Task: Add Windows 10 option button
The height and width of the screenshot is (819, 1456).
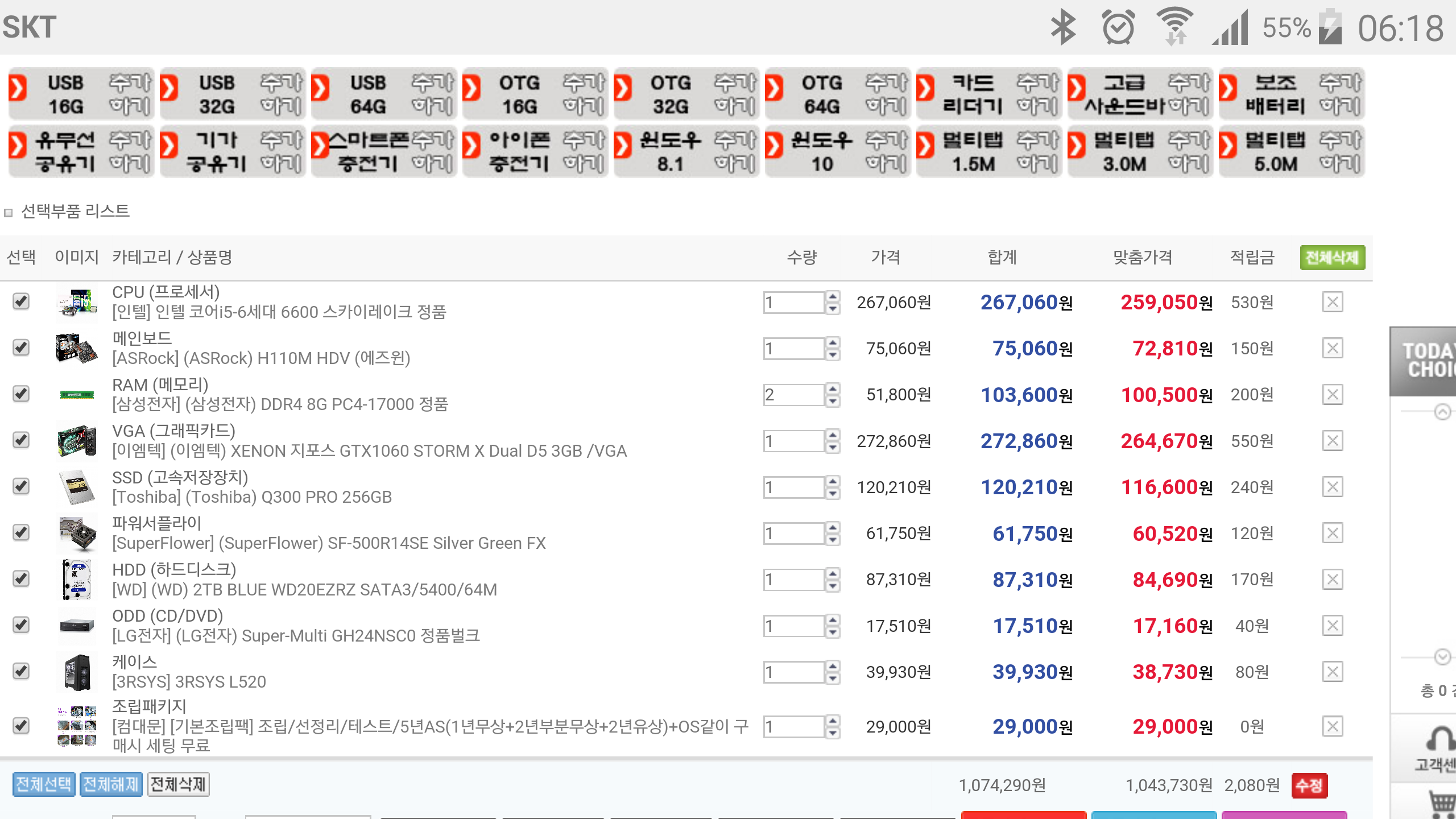Action: (837, 151)
